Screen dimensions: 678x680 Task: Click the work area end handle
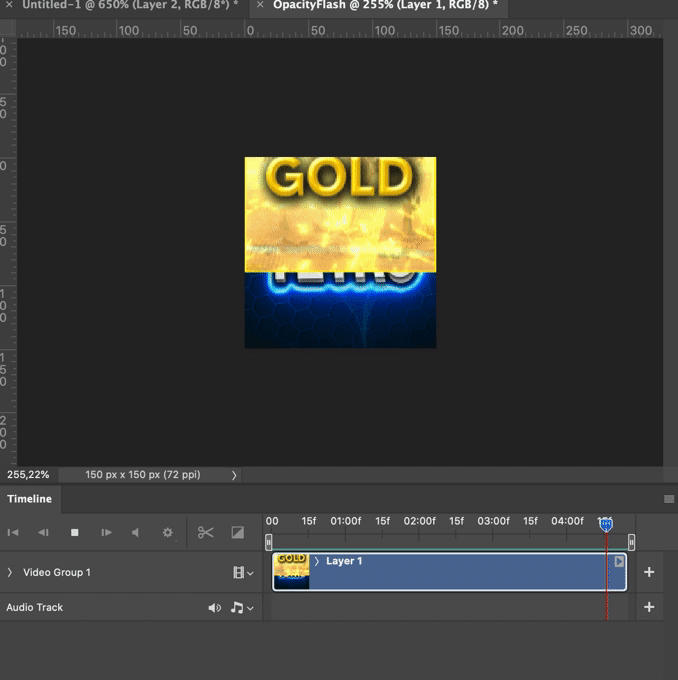coord(631,542)
